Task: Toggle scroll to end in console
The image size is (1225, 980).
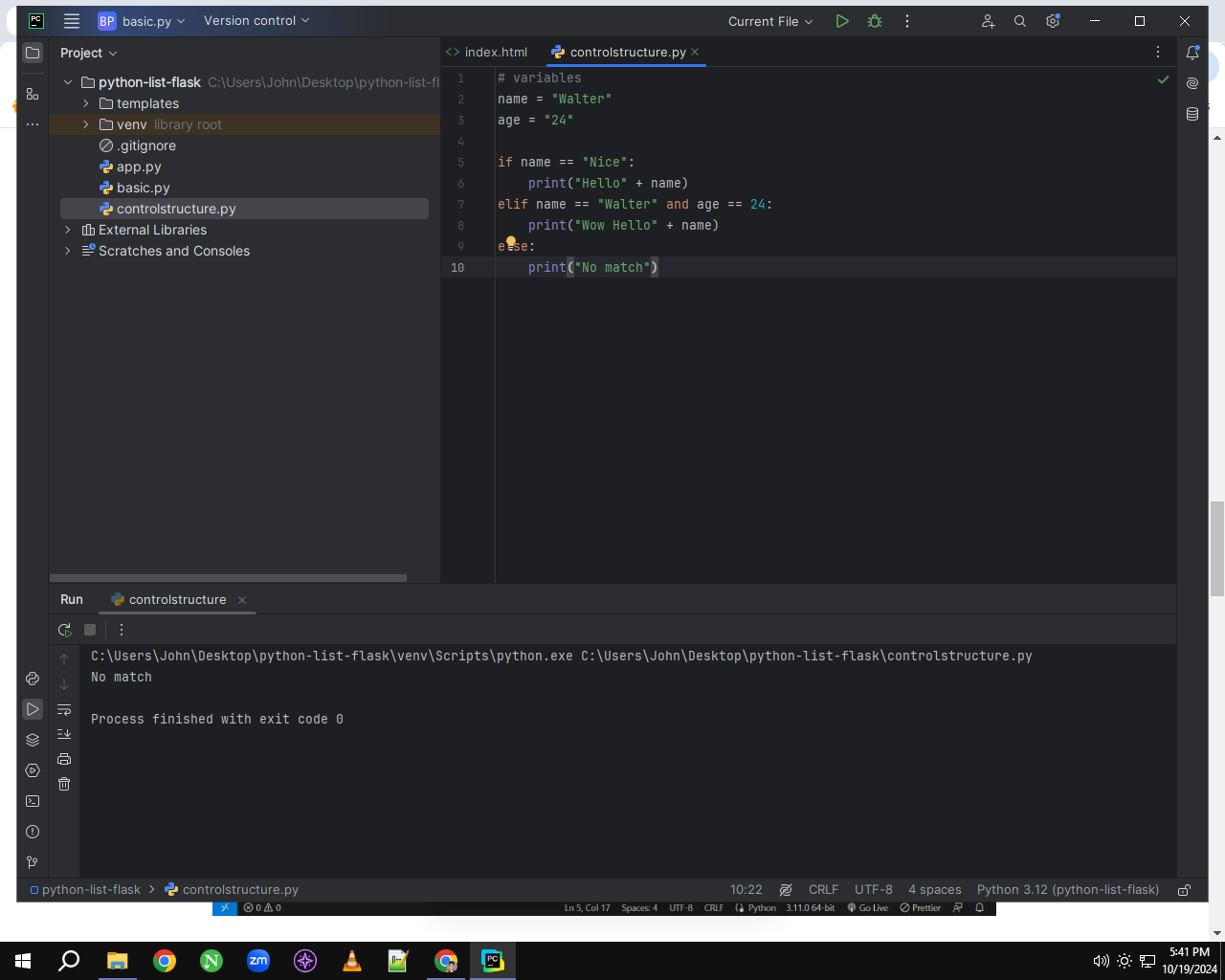Action: (x=64, y=734)
